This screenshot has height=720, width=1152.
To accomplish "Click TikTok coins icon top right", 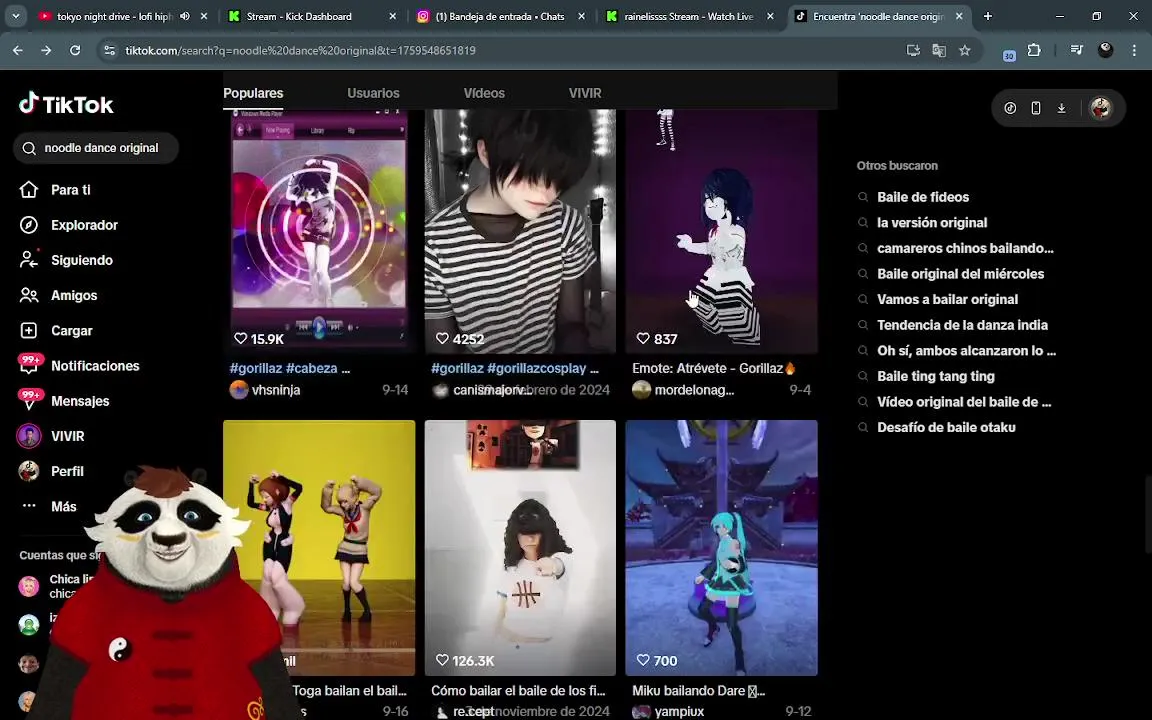I will (x=1010, y=108).
